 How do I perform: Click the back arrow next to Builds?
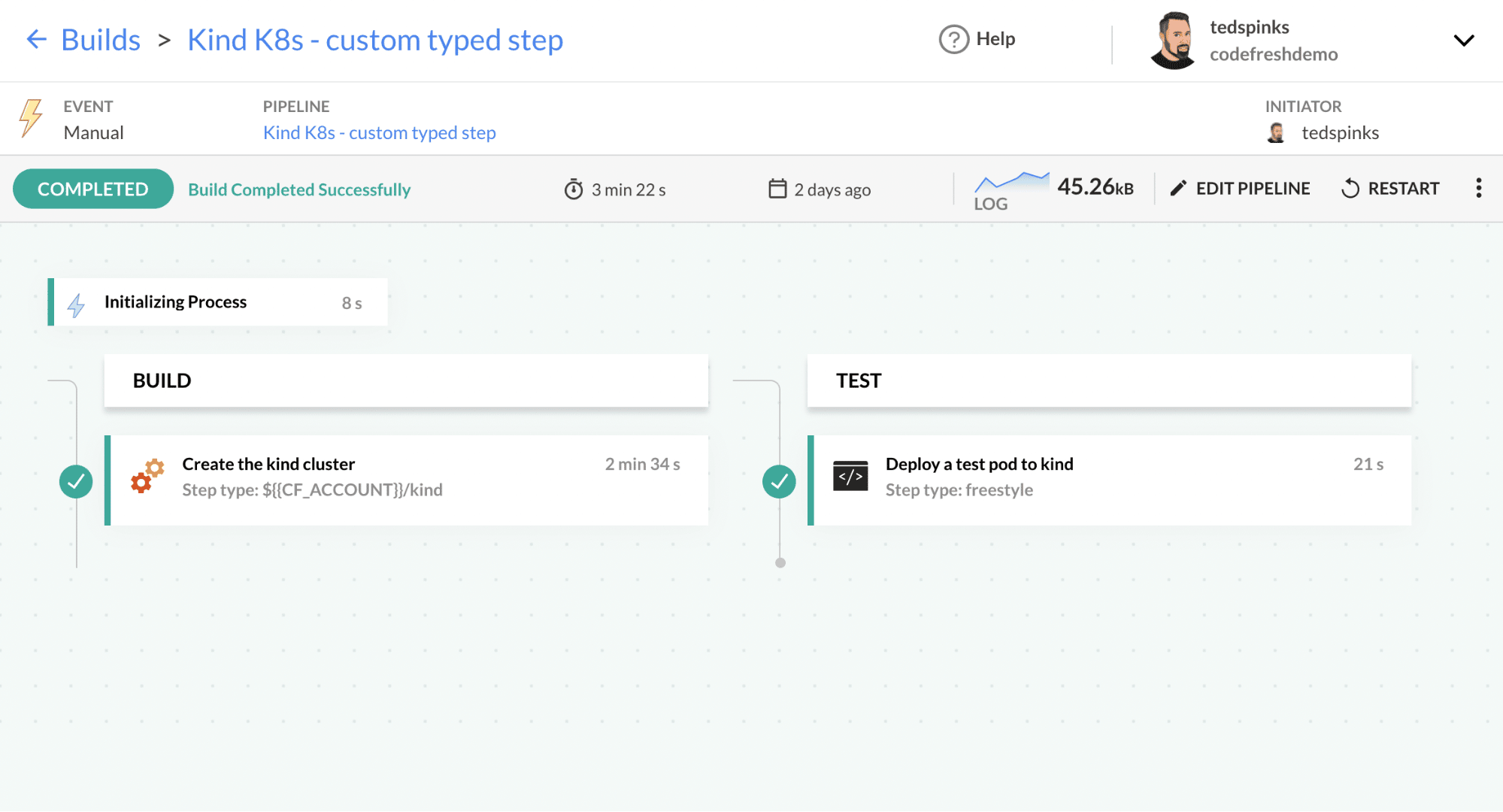(36, 39)
